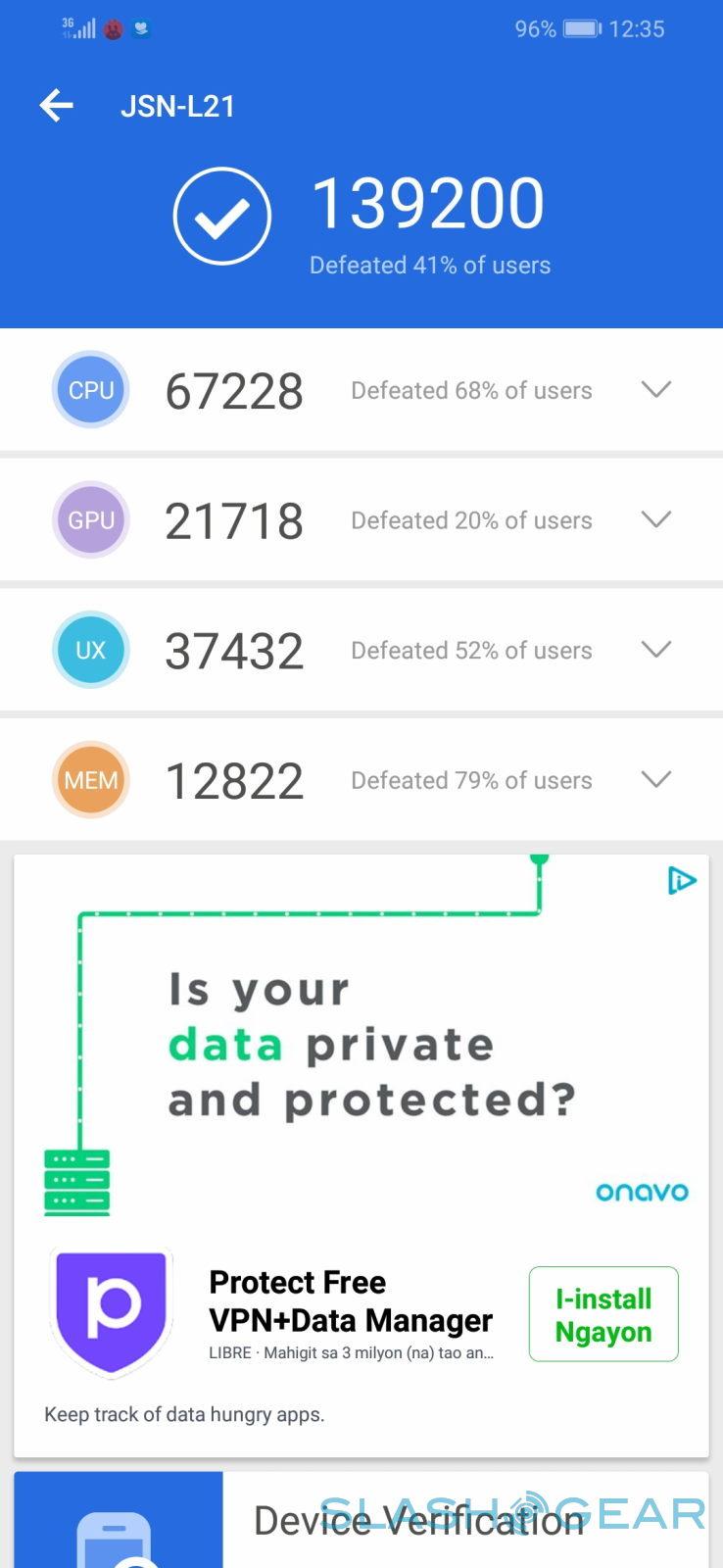Screen dimensions: 723x1568
Task: Tap the blue CPU circle icon
Action: click(x=91, y=390)
